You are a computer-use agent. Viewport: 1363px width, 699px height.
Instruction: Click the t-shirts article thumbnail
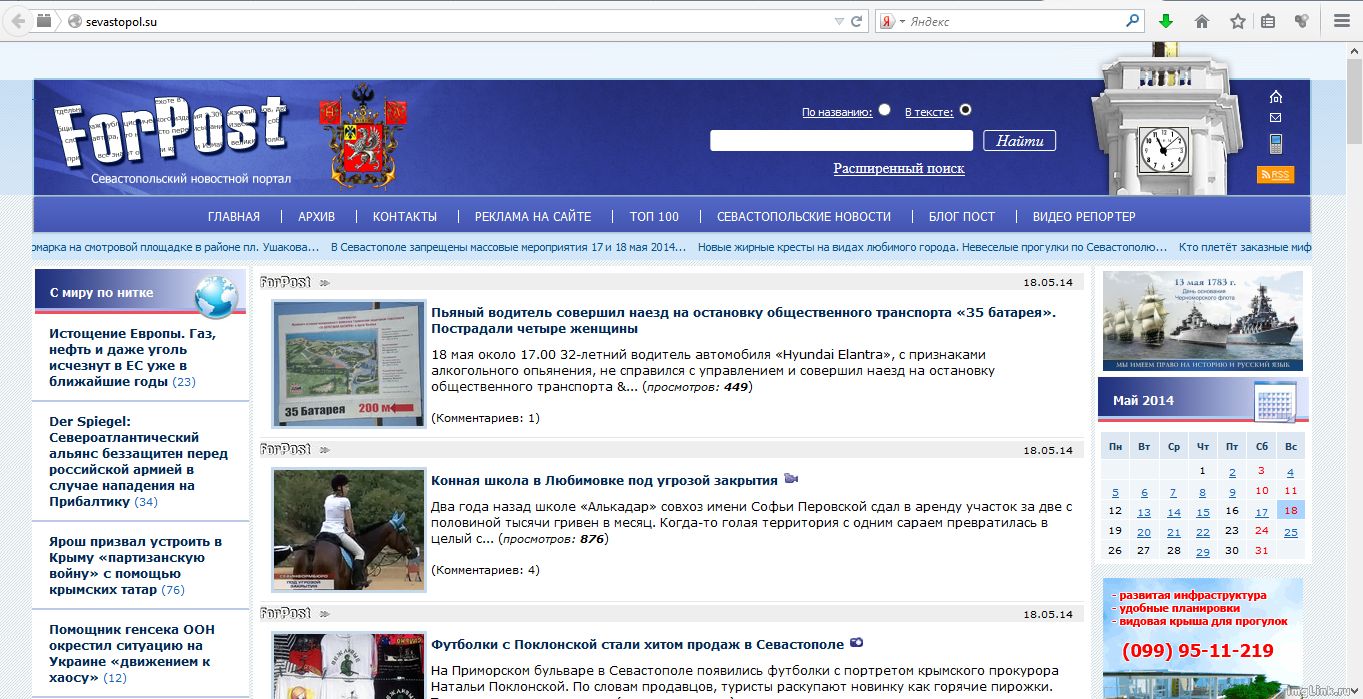pyautogui.click(x=349, y=666)
